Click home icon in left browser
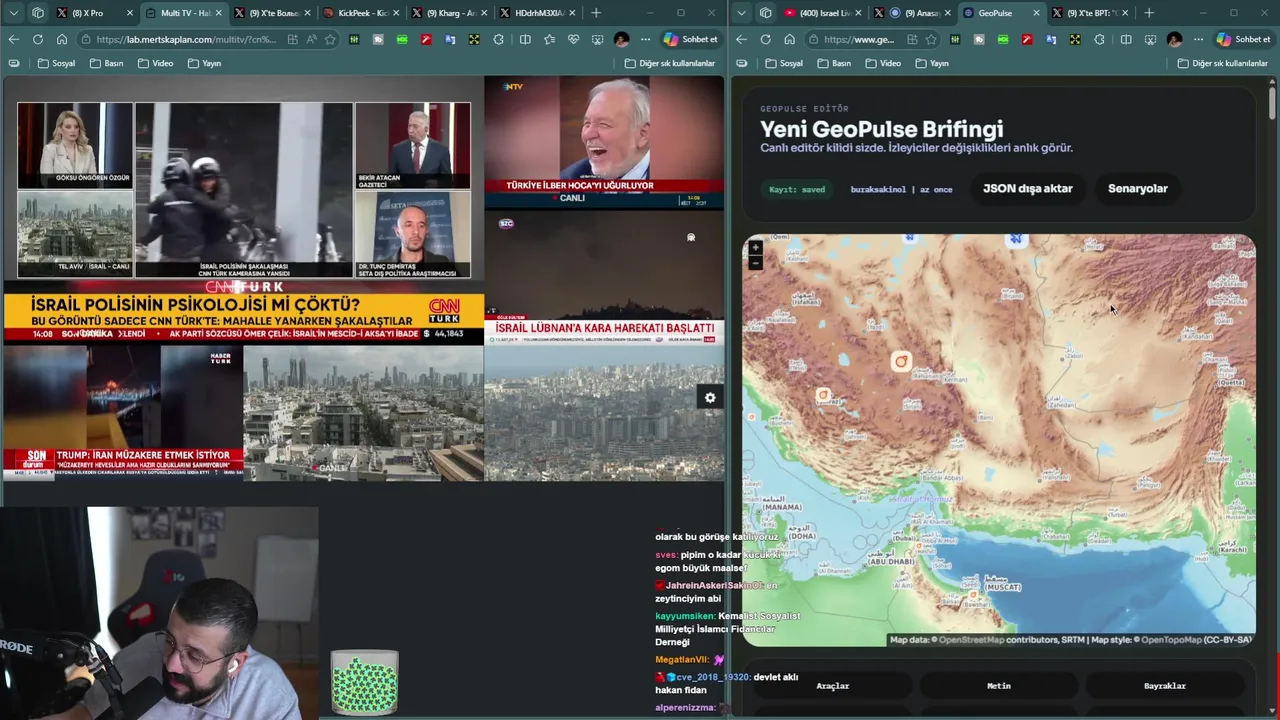 click(61, 39)
